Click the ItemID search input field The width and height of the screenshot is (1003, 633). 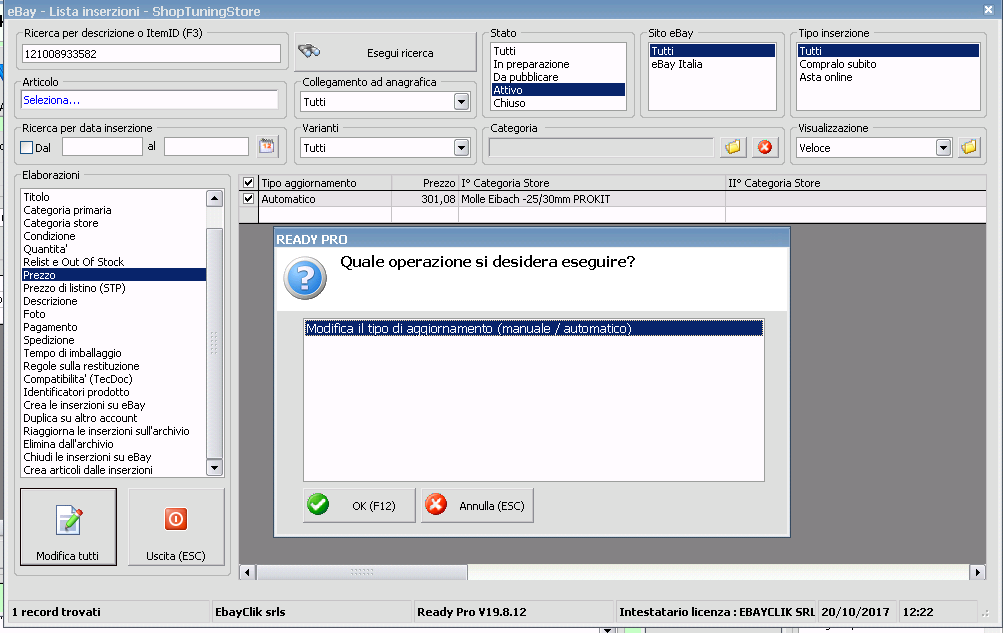tap(151, 54)
